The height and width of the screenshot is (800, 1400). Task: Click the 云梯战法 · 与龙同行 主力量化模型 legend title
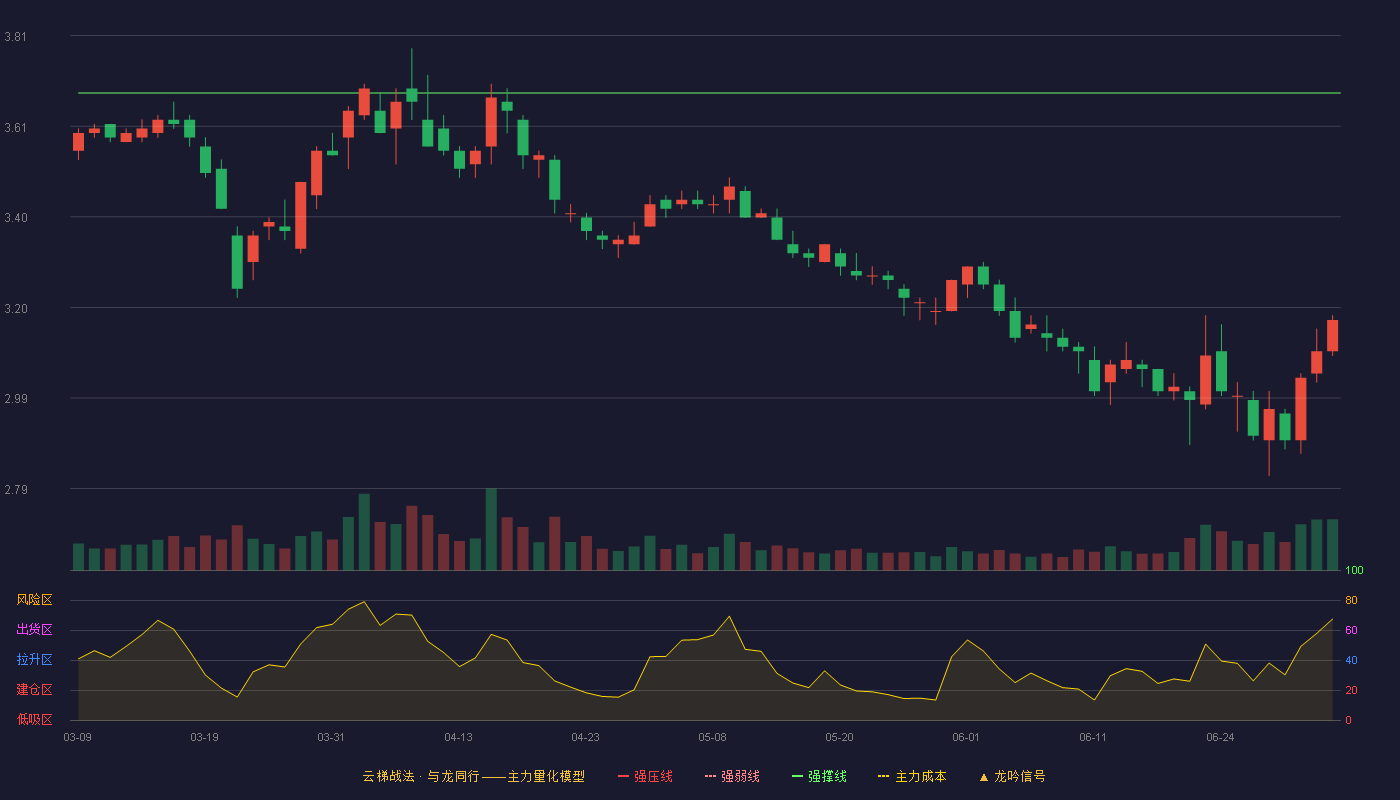[x=473, y=776]
